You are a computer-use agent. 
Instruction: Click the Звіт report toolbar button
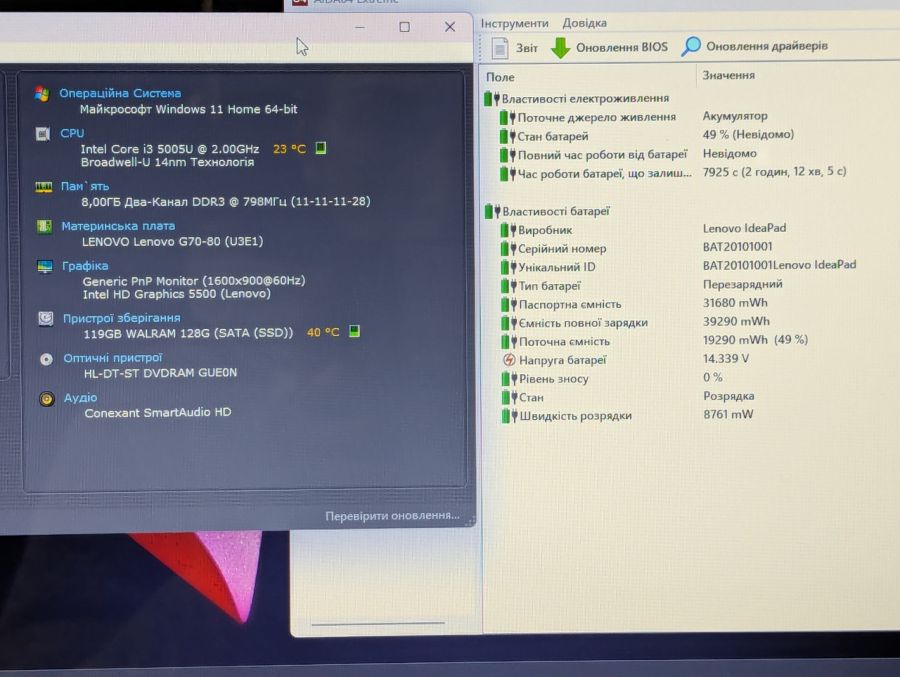(x=515, y=48)
